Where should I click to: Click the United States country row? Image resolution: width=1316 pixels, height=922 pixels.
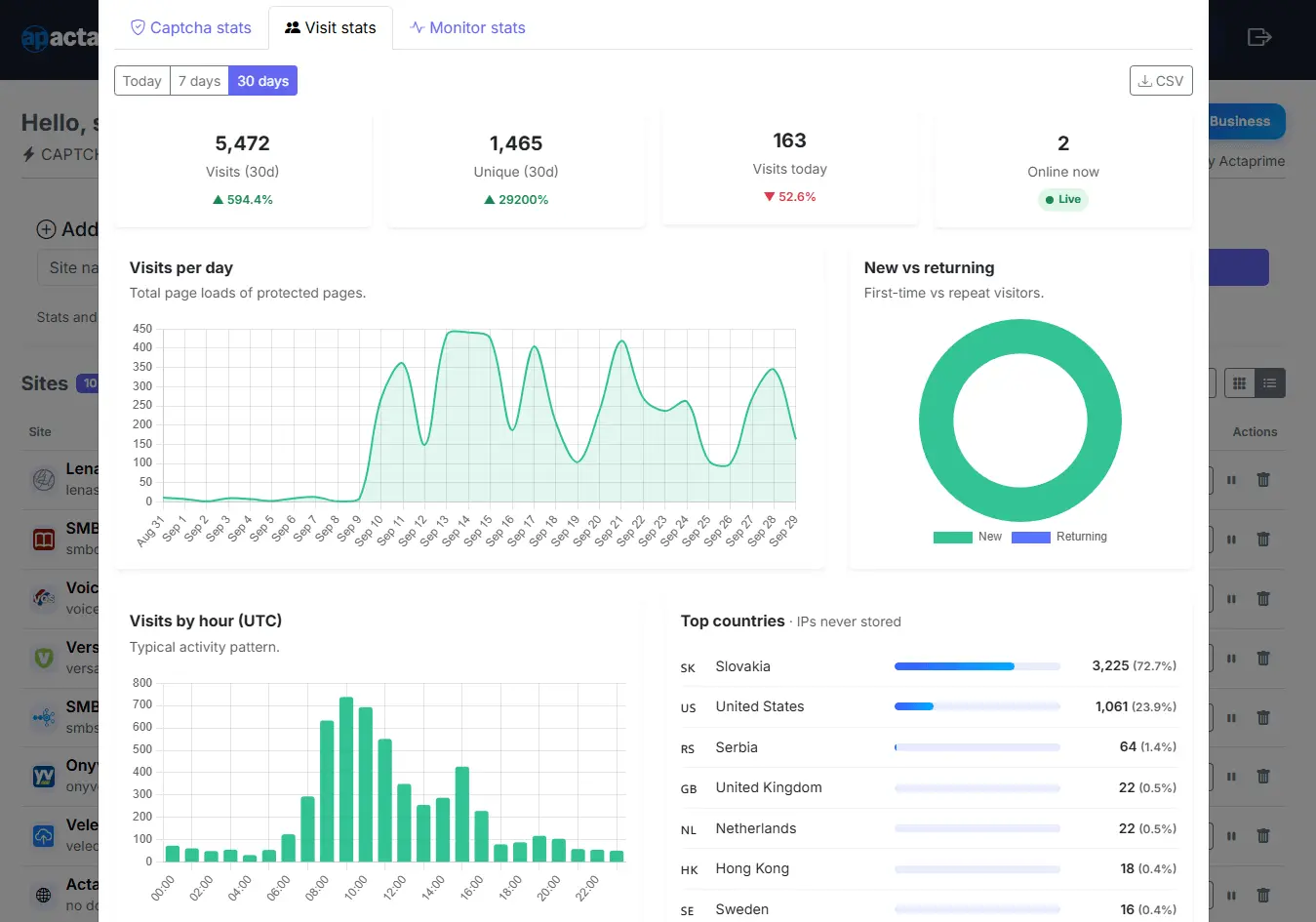click(x=929, y=706)
